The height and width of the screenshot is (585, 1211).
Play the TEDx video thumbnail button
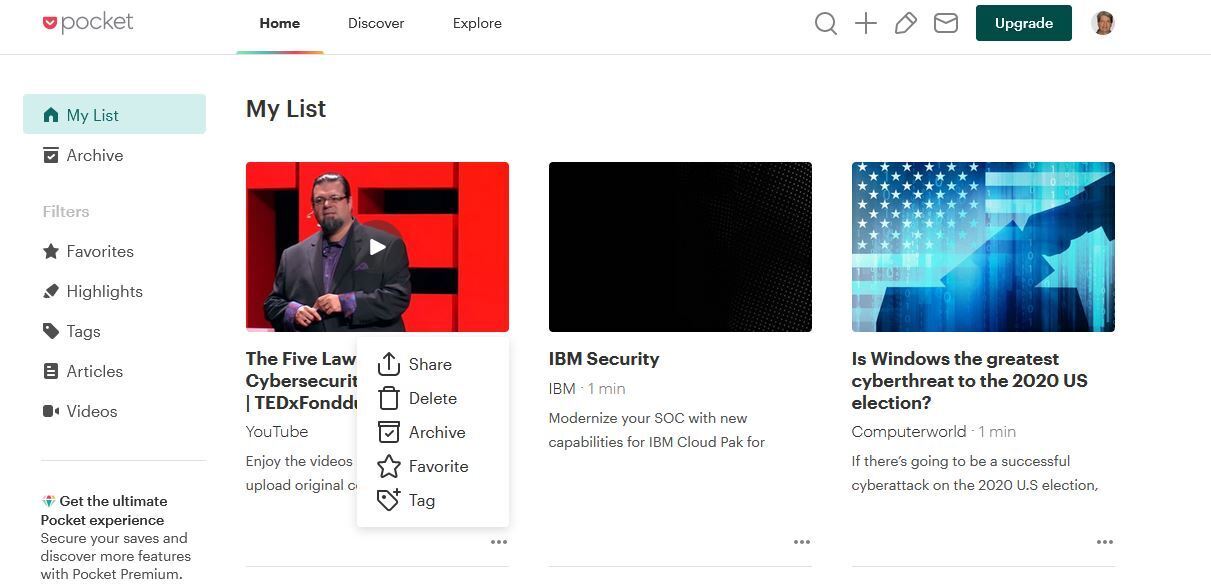click(x=377, y=247)
